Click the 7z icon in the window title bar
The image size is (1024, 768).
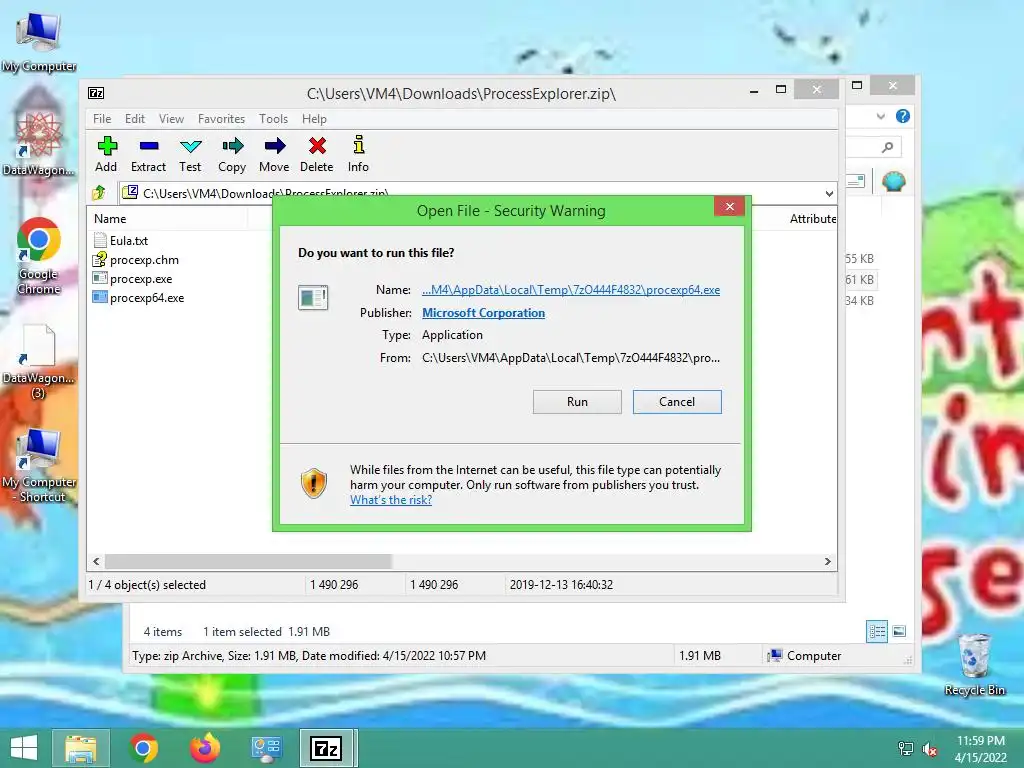coord(96,93)
